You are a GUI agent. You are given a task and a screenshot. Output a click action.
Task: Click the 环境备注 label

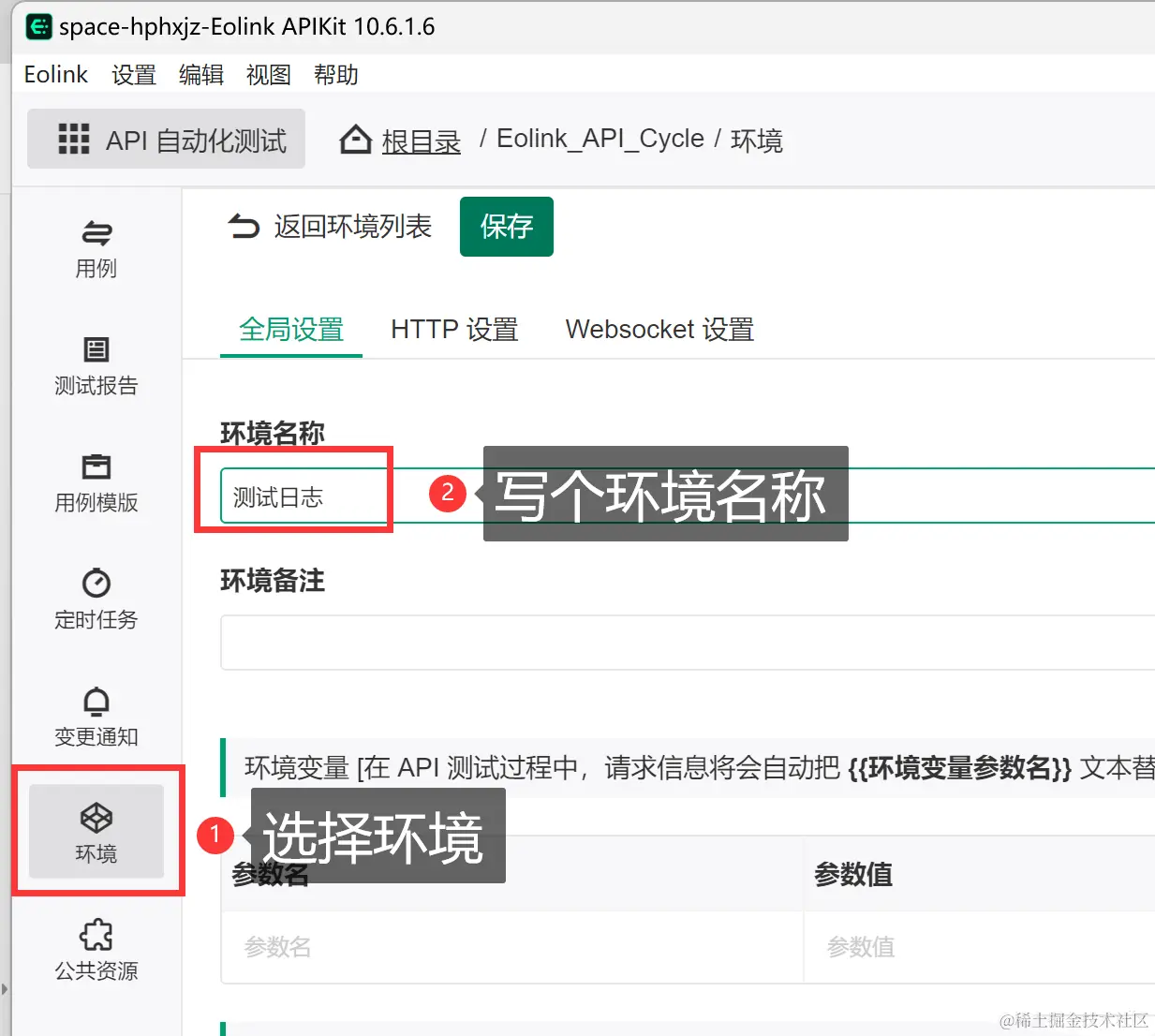(273, 581)
